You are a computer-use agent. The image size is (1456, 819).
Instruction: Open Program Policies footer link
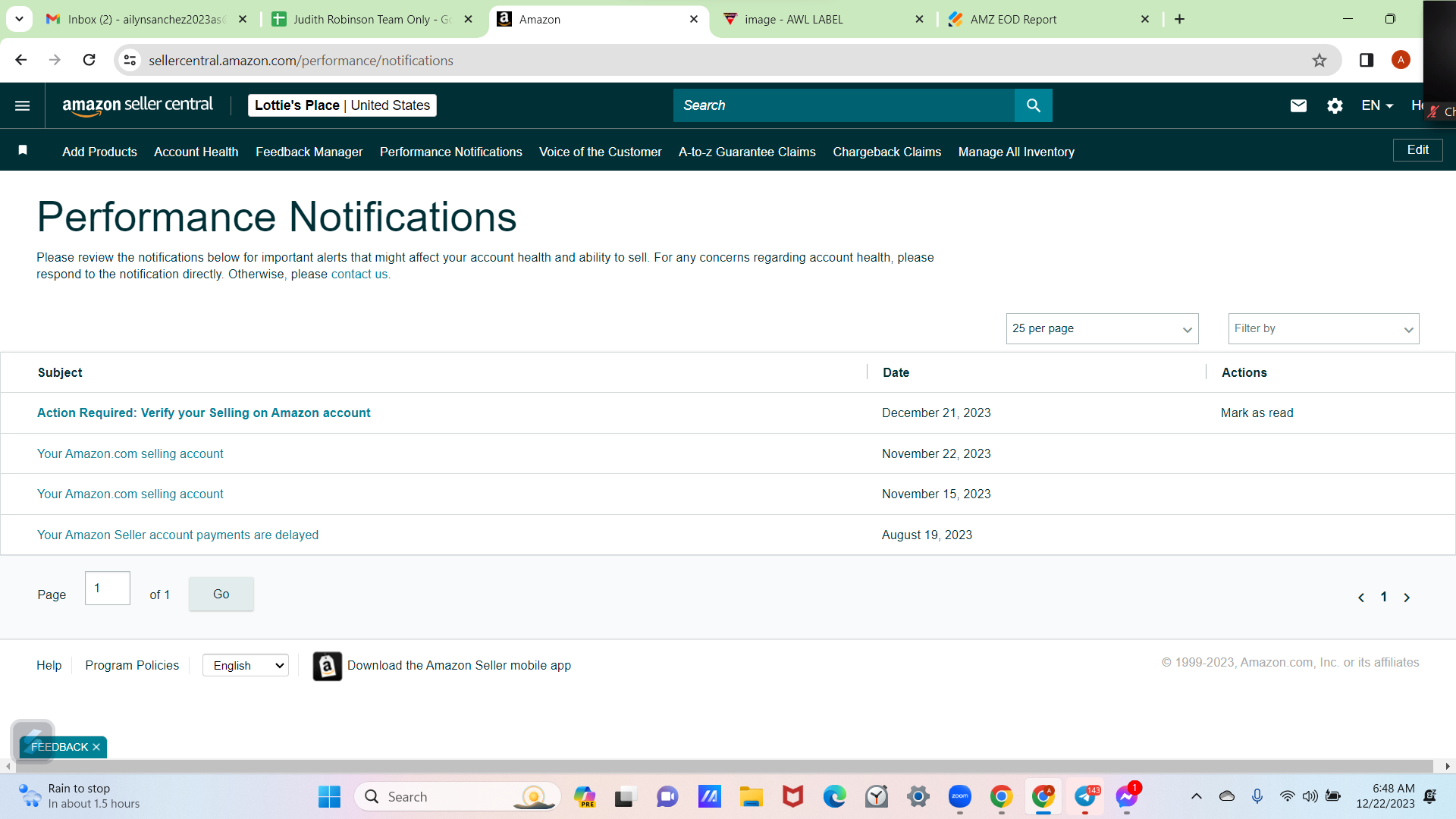pyautogui.click(x=132, y=665)
